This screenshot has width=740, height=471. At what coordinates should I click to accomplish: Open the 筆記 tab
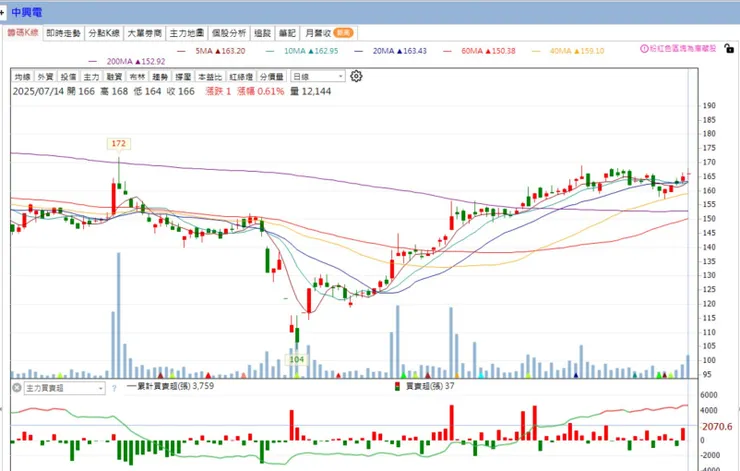click(x=287, y=33)
